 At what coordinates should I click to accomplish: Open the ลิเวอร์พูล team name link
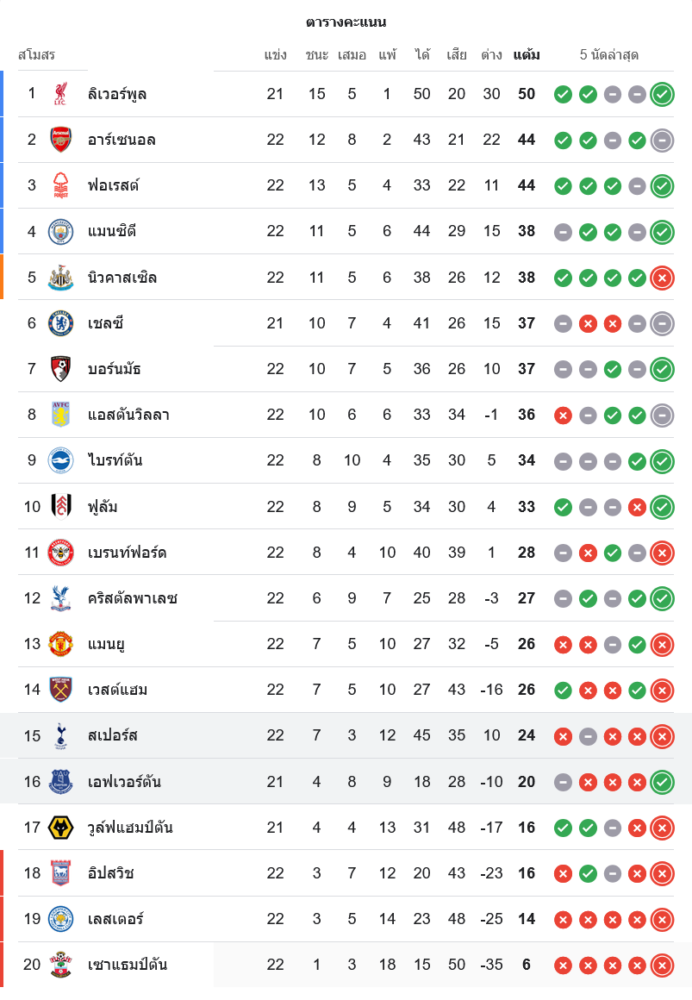118,94
